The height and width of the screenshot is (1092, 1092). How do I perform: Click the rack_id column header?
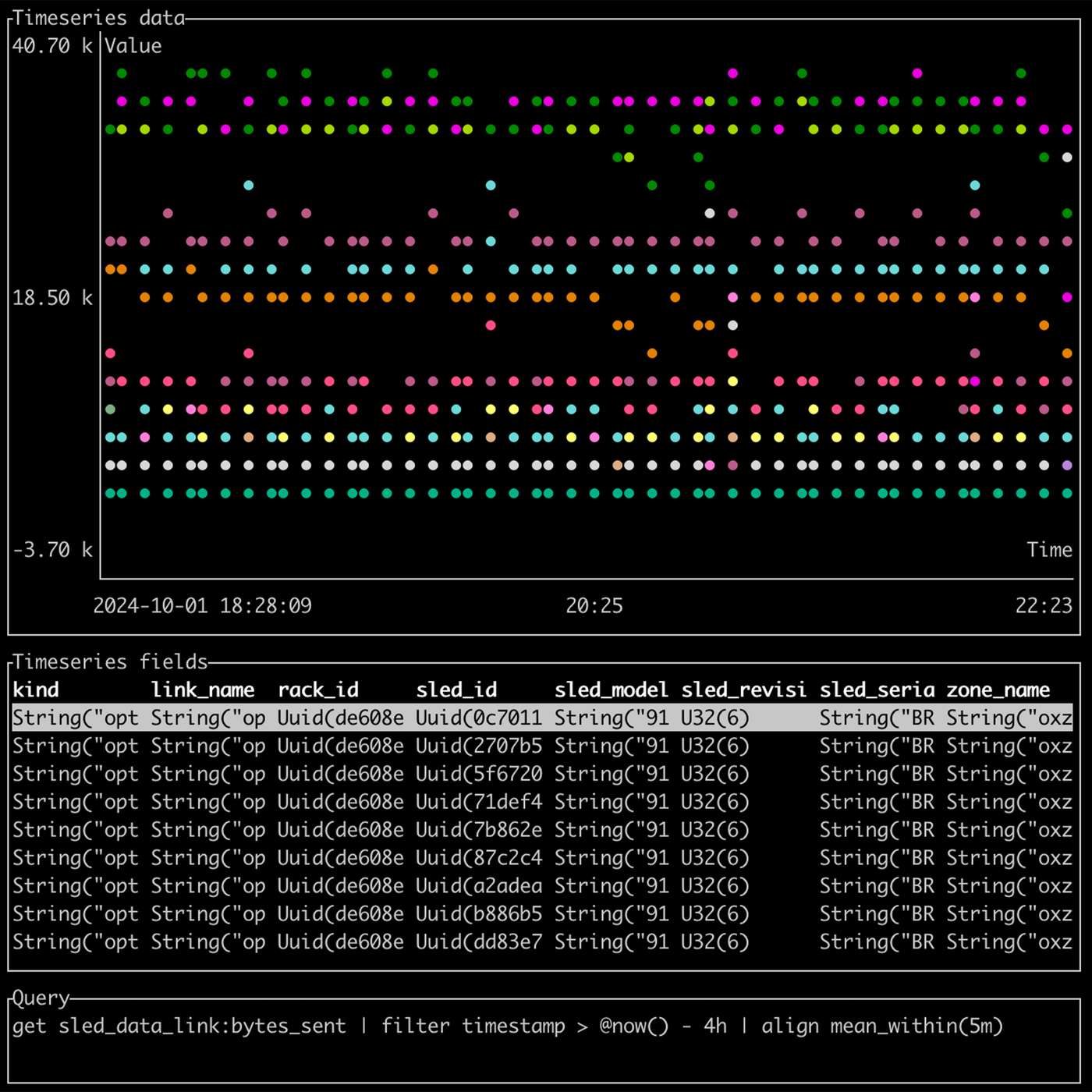[x=318, y=690]
